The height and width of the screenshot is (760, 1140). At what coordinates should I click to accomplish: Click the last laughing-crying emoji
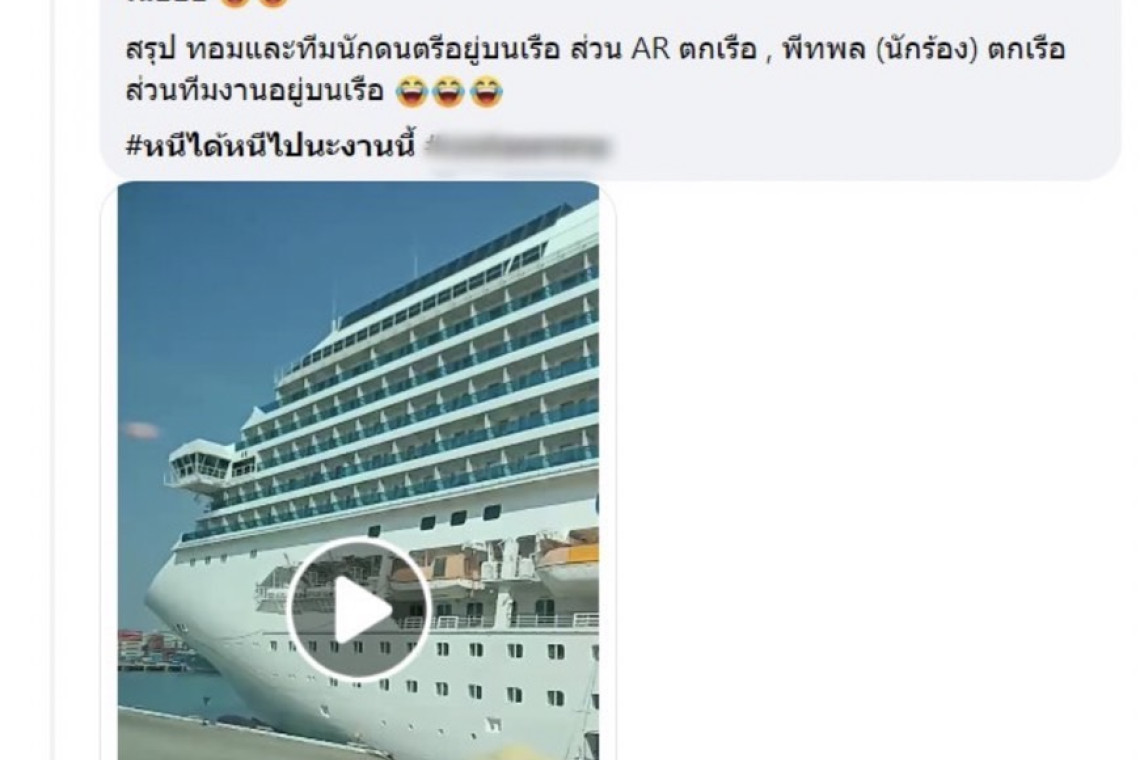click(x=486, y=92)
